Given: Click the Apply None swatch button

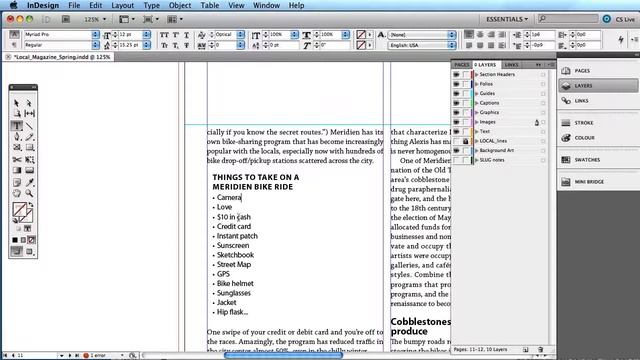Looking at the screenshot, I should [x=31, y=240].
